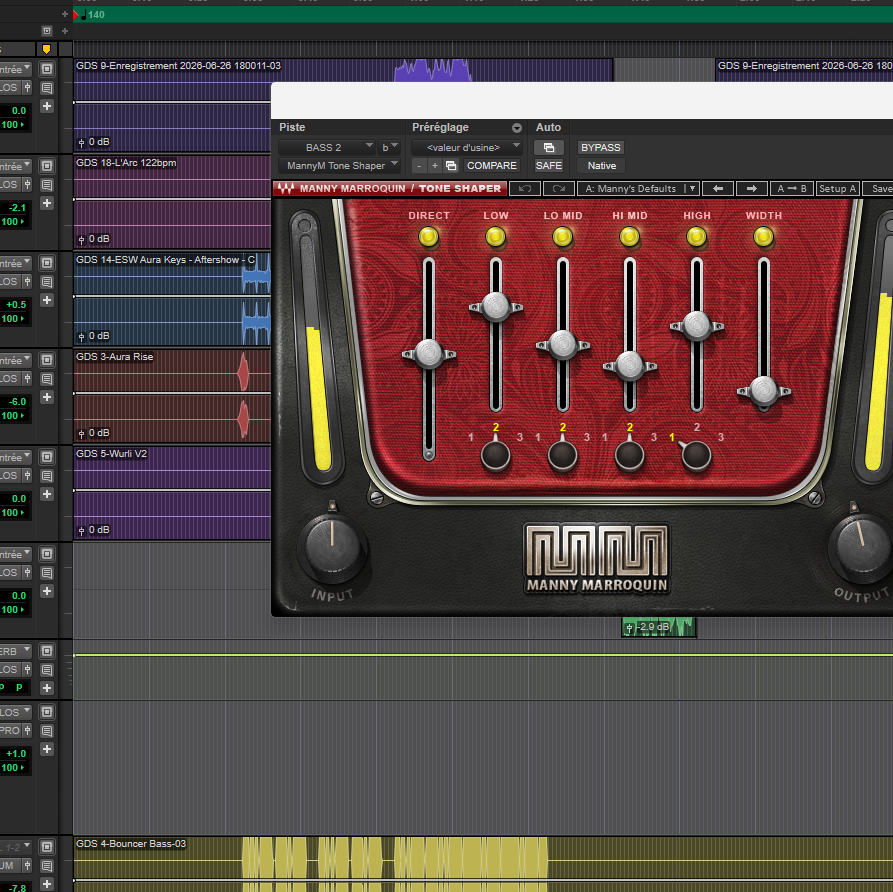Click the 140 tempo marker in the tempo ruler
This screenshot has width=893, height=892.
92,15
